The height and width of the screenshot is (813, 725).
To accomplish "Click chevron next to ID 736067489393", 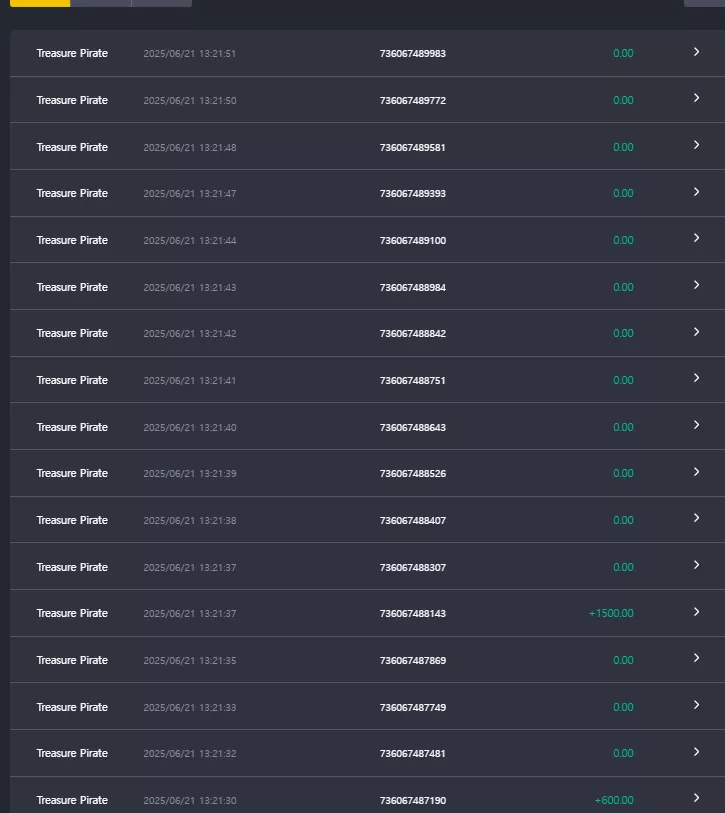I will [x=696, y=192].
